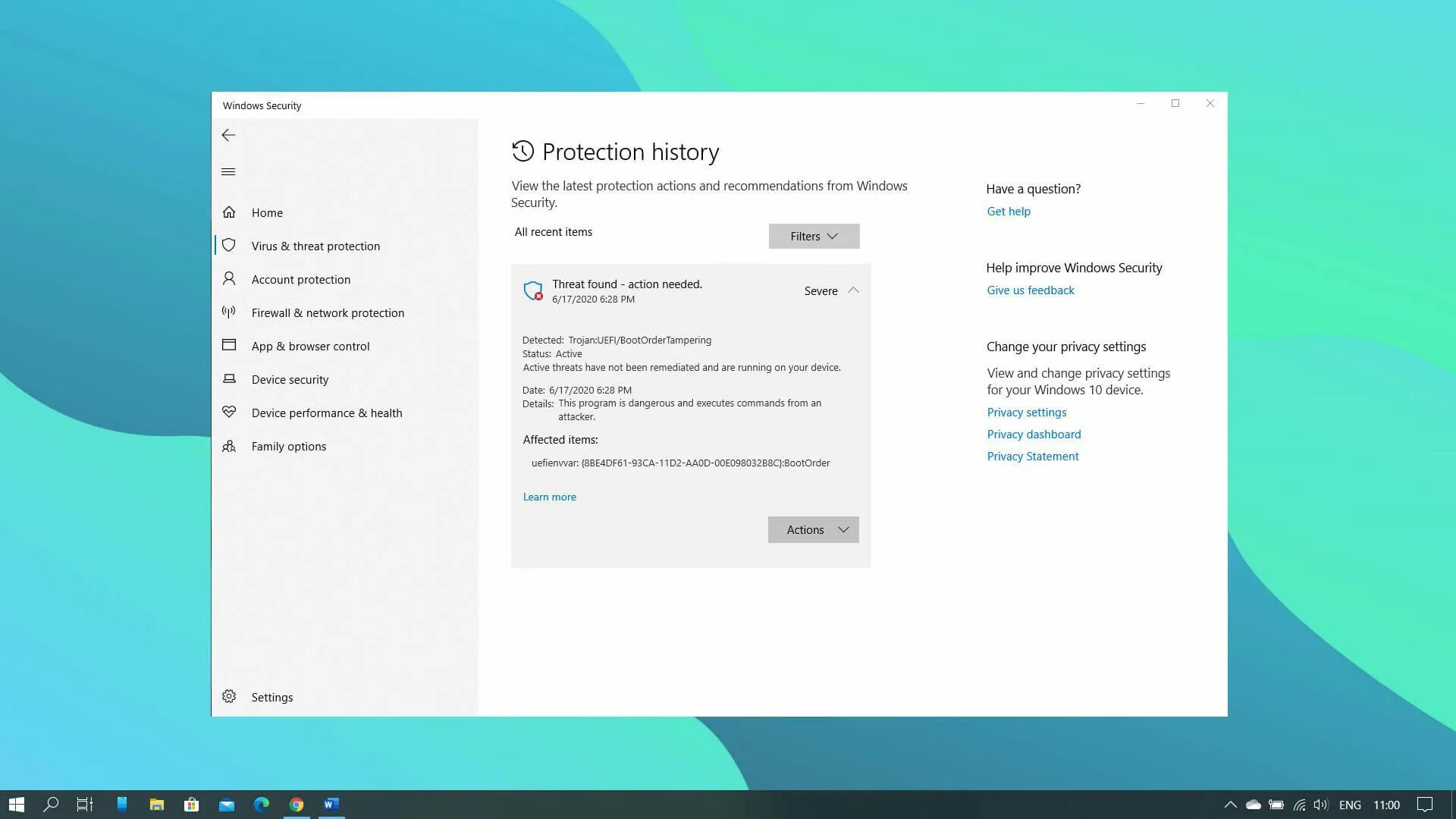The width and height of the screenshot is (1456, 819).
Task: Click the Family options people icon
Action: (229, 446)
